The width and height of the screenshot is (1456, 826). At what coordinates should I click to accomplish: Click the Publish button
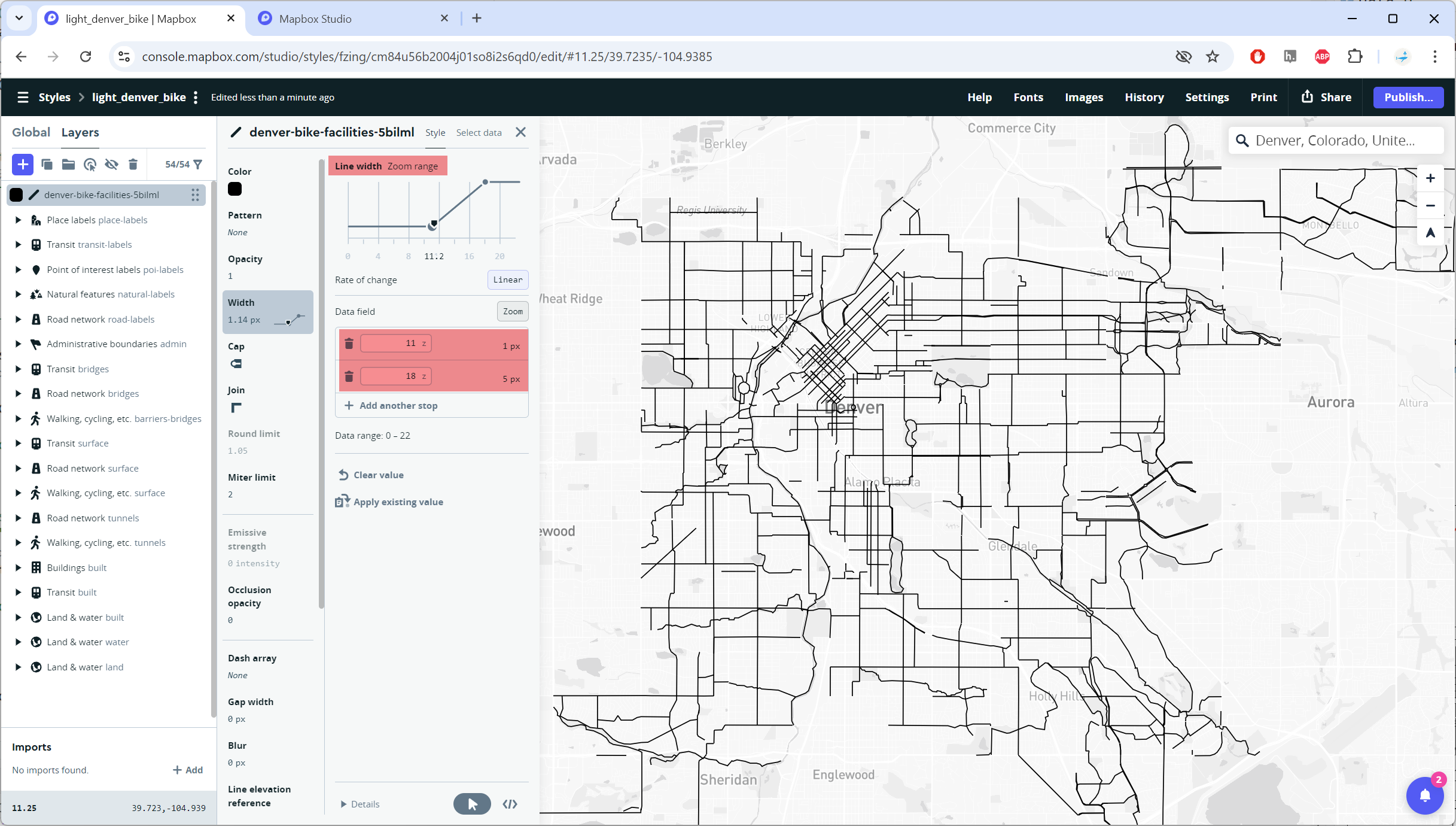1408,97
